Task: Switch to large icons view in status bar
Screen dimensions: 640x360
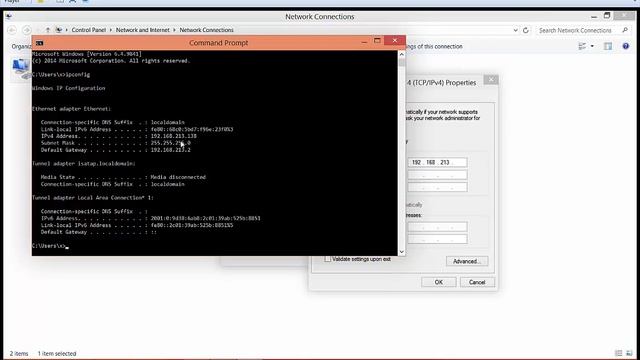Action: pos(629,353)
